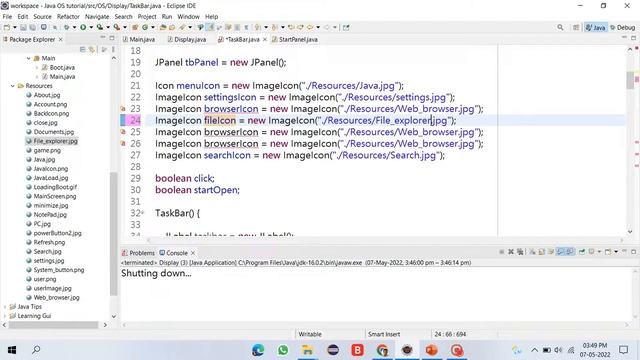Open Run button dropdown arrow
This screenshot has width=640, height=360.
91,27
